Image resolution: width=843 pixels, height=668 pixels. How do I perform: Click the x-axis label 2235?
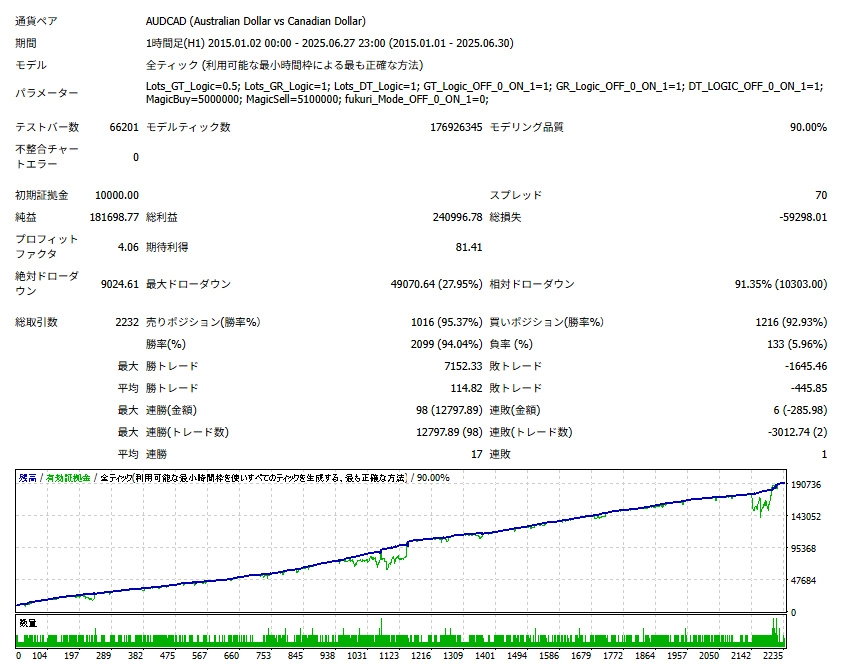point(773,656)
